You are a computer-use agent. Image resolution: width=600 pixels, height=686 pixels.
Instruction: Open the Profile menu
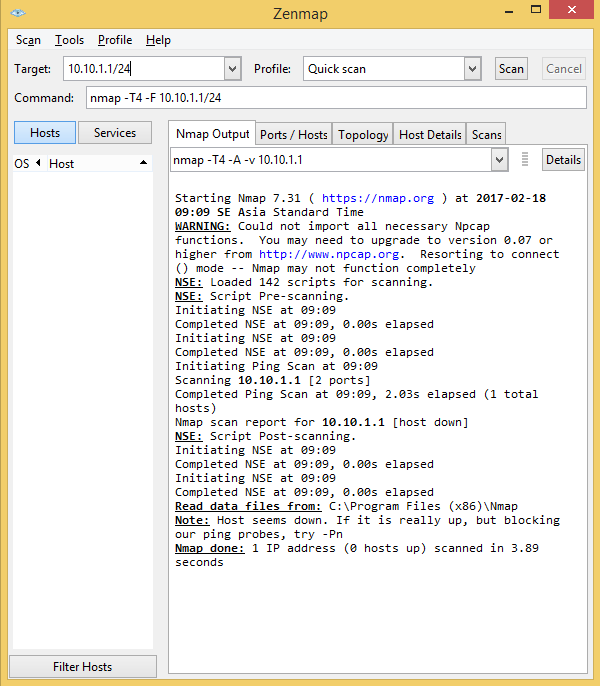pos(115,40)
